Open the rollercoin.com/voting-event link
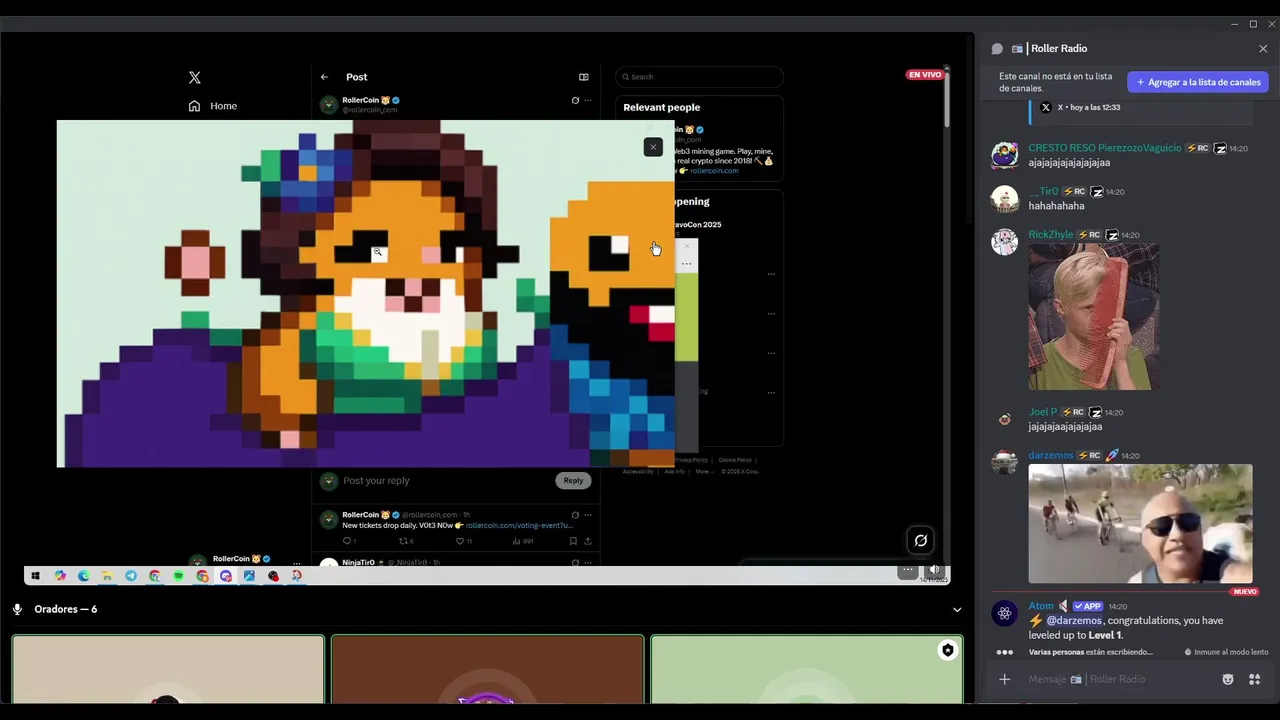This screenshot has width=1280, height=720. coord(519,525)
